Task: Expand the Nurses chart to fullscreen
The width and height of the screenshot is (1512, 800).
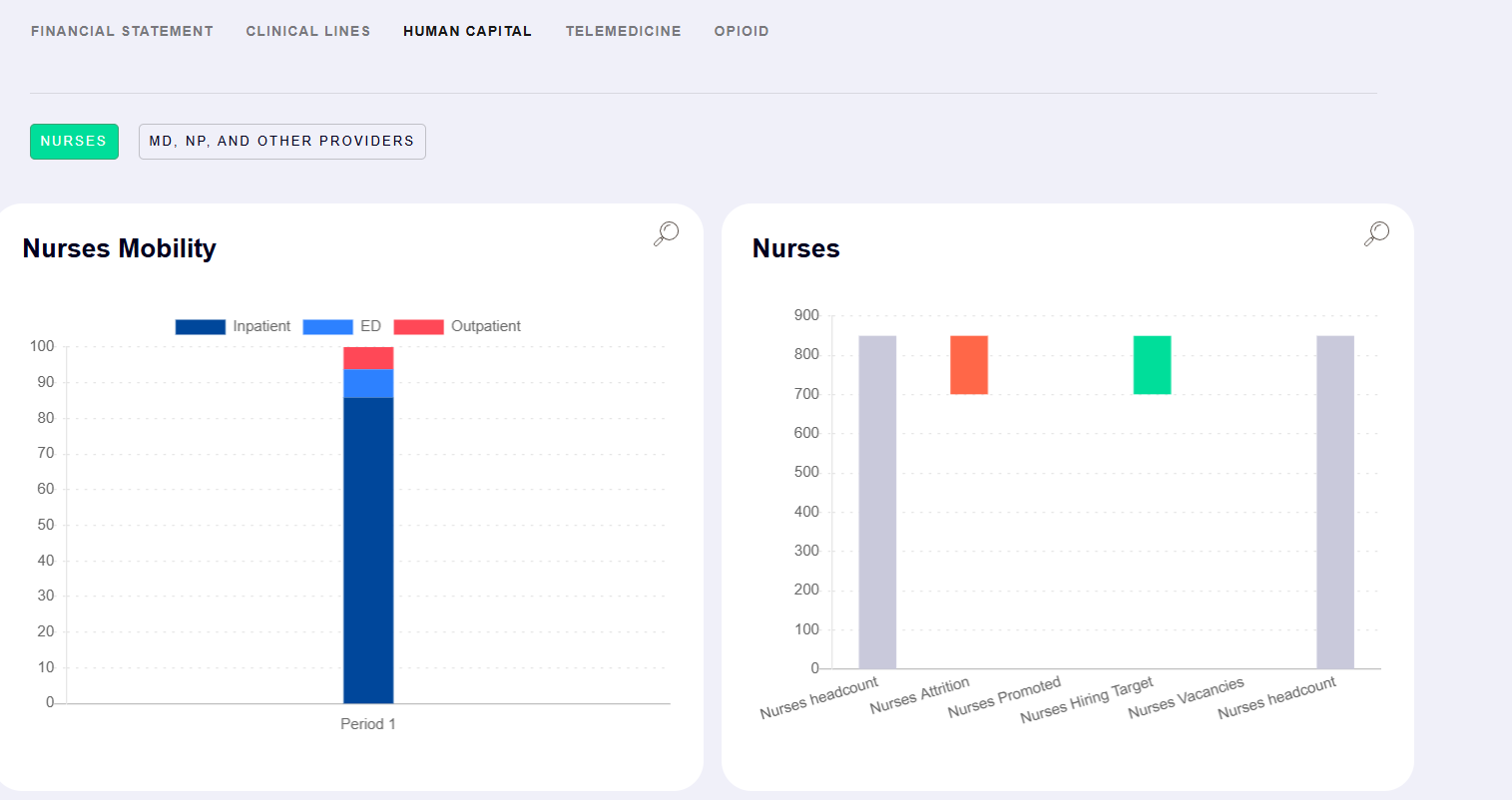Action: 1376,232
